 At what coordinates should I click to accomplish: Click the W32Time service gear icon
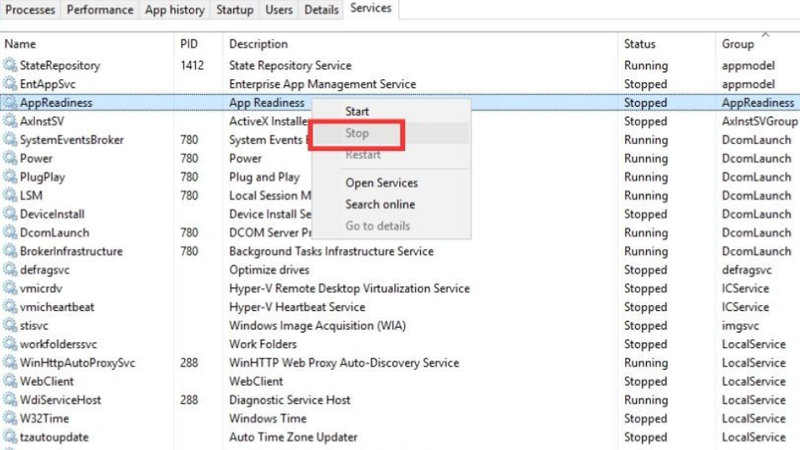tap(10, 418)
